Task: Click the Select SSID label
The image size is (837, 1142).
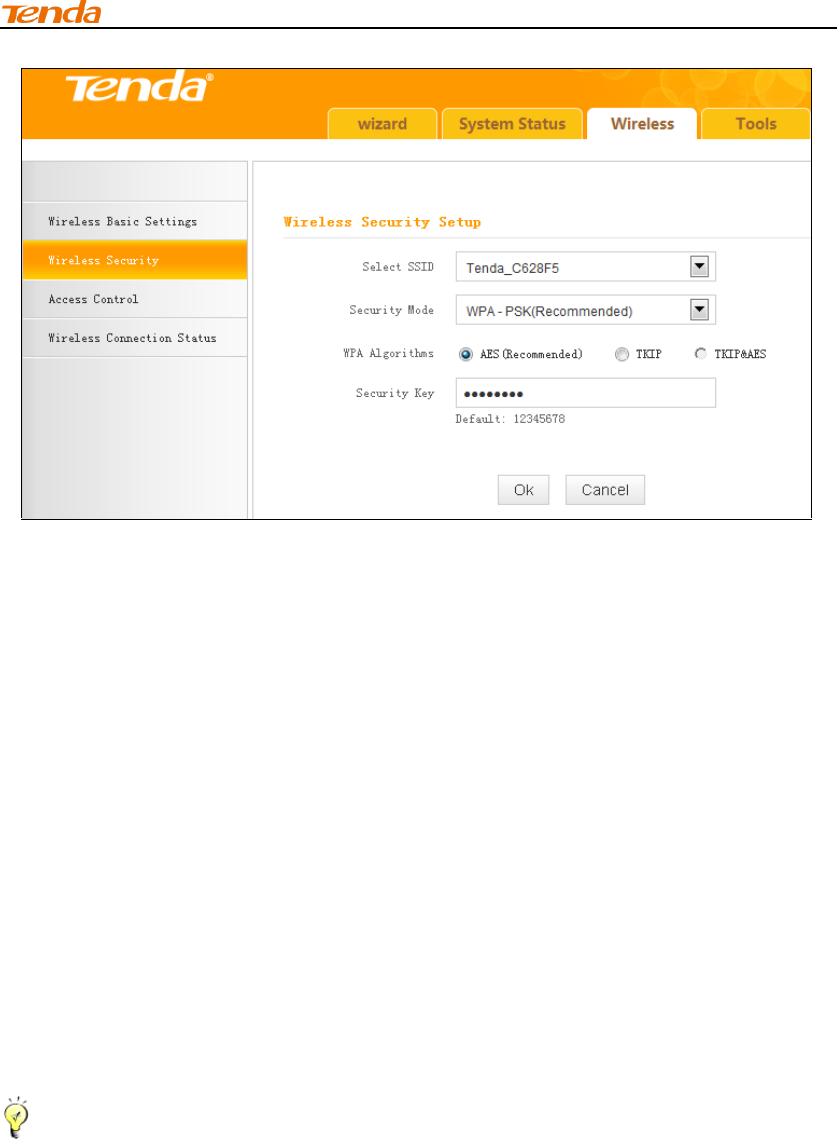Action: coord(398,267)
